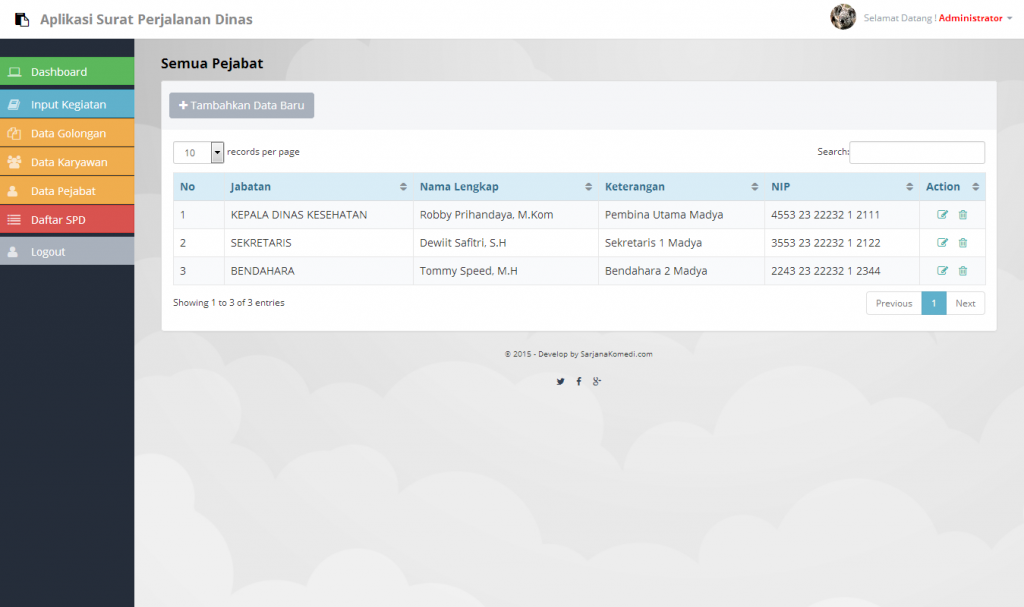This screenshot has width=1024, height=607.
Task: Go to Data Karyawan in sidebar
Action: [67, 162]
